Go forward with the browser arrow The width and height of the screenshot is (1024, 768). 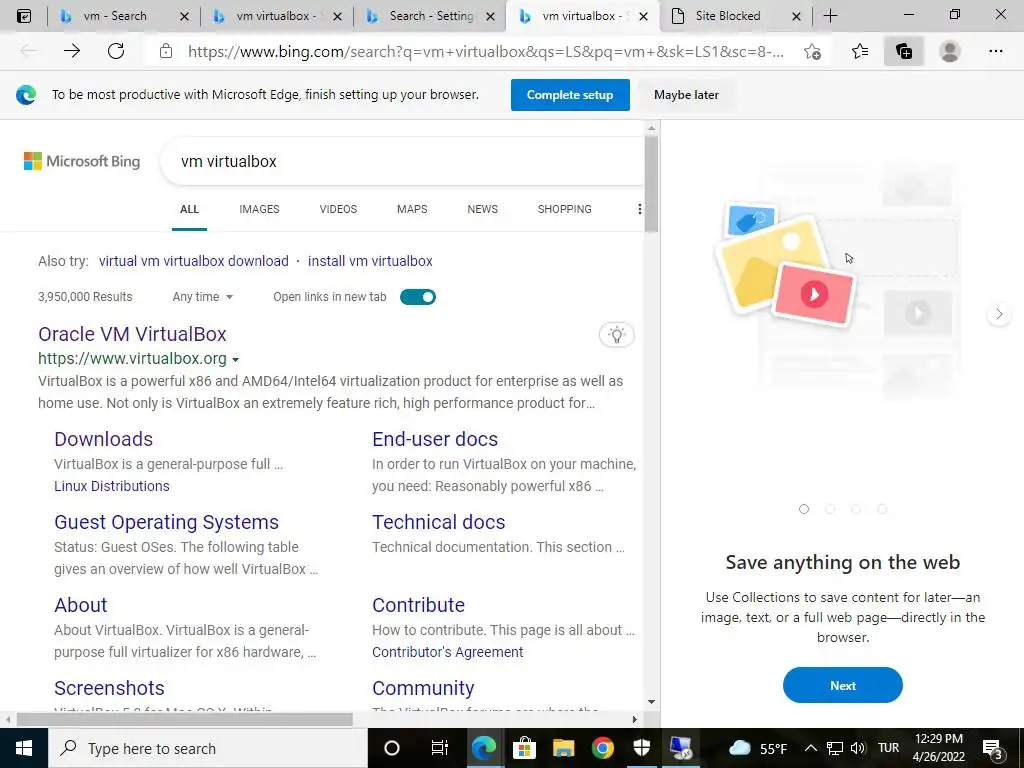(x=72, y=51)
